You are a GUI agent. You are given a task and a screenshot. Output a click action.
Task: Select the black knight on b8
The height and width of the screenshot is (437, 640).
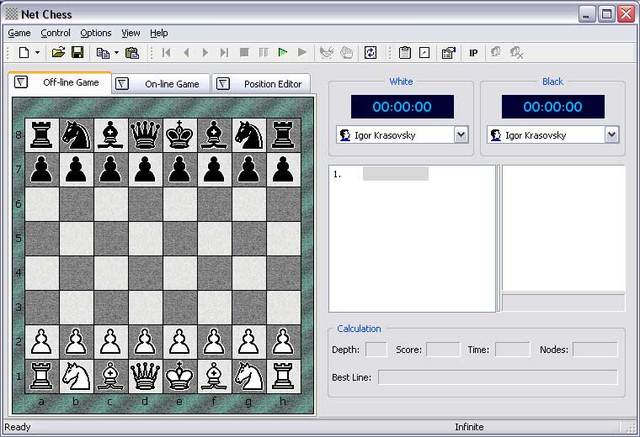(x=76, y=135)
